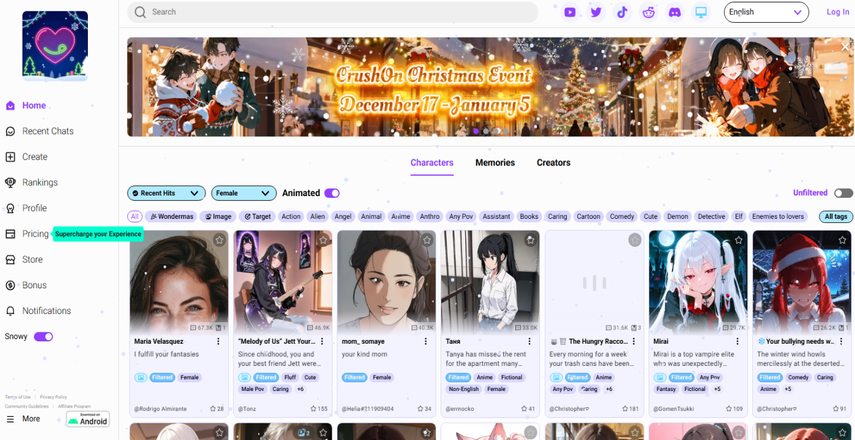Open more options for Melody of Us
This screenshot has width=855, height=440.
tap(322, 341)
